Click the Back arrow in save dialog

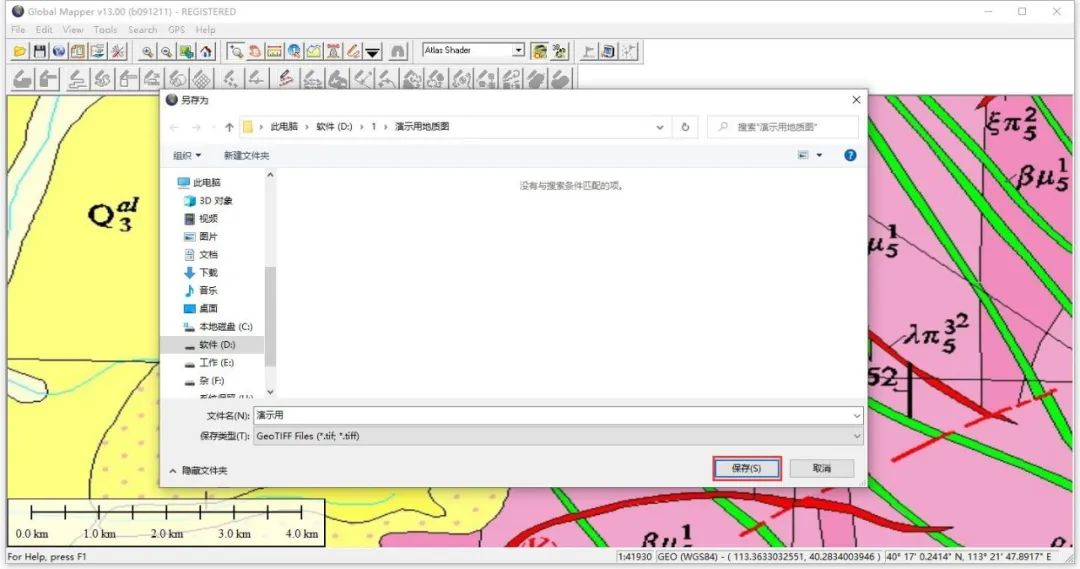click(174, 127)
